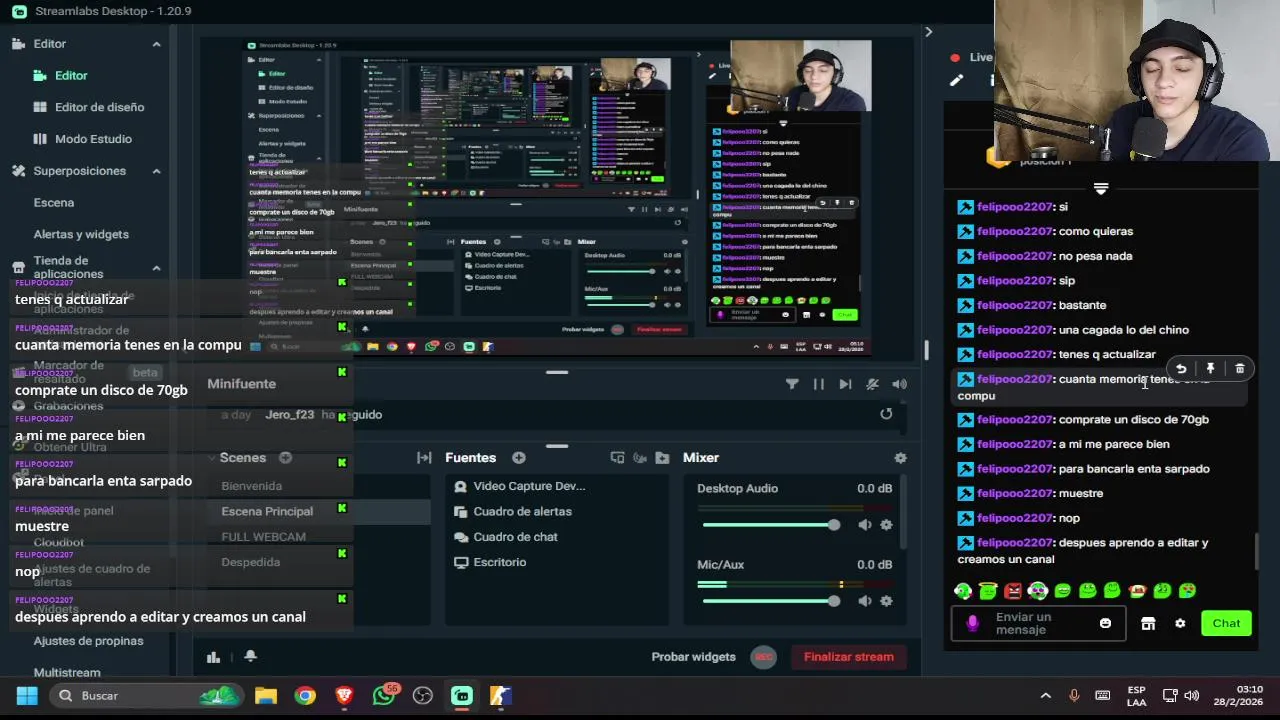Select the Escena Principal scene
Viewport: 1280px width, 720px height.
pyautogui.click(x=267, y=511)
